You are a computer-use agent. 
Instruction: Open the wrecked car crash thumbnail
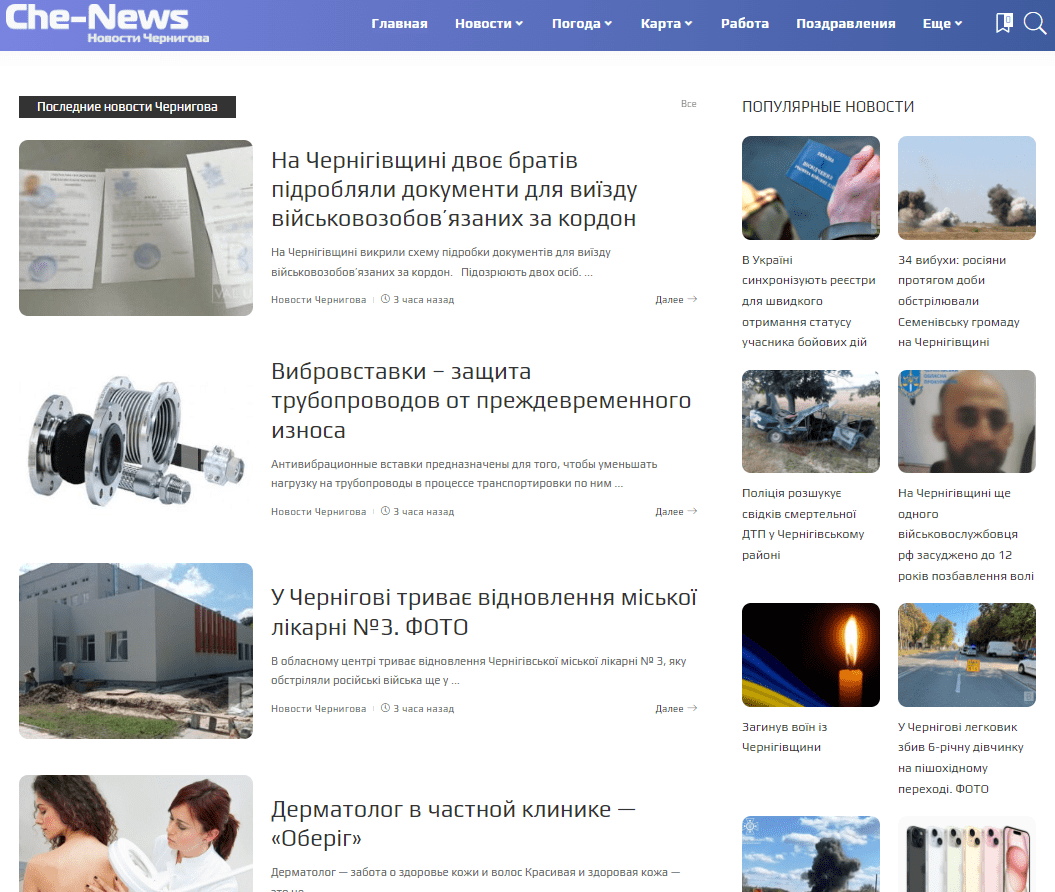coord(811,421)
